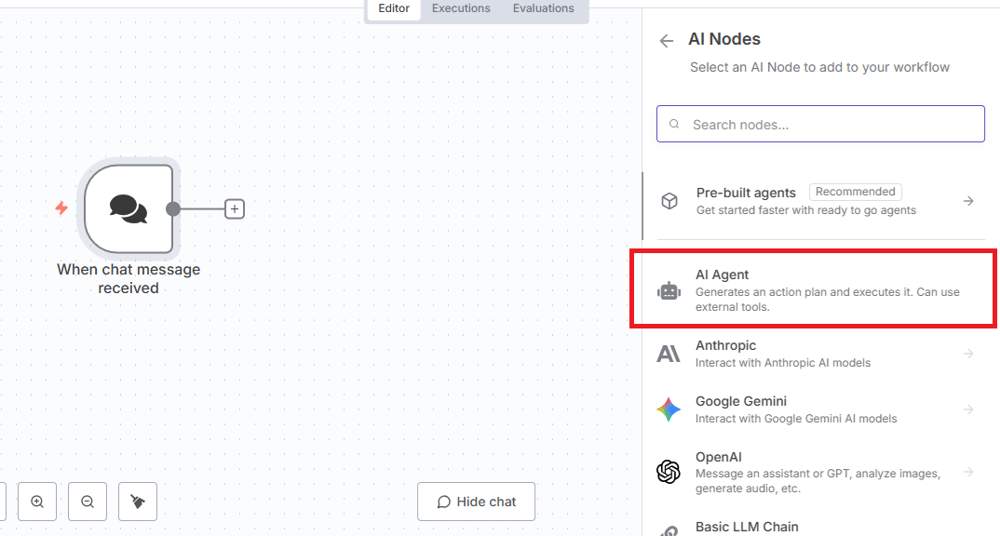Expand Anthropic actions using its arrow
Image resolution: width=1000 pixels, height=536 pixels.
(968, 353)
